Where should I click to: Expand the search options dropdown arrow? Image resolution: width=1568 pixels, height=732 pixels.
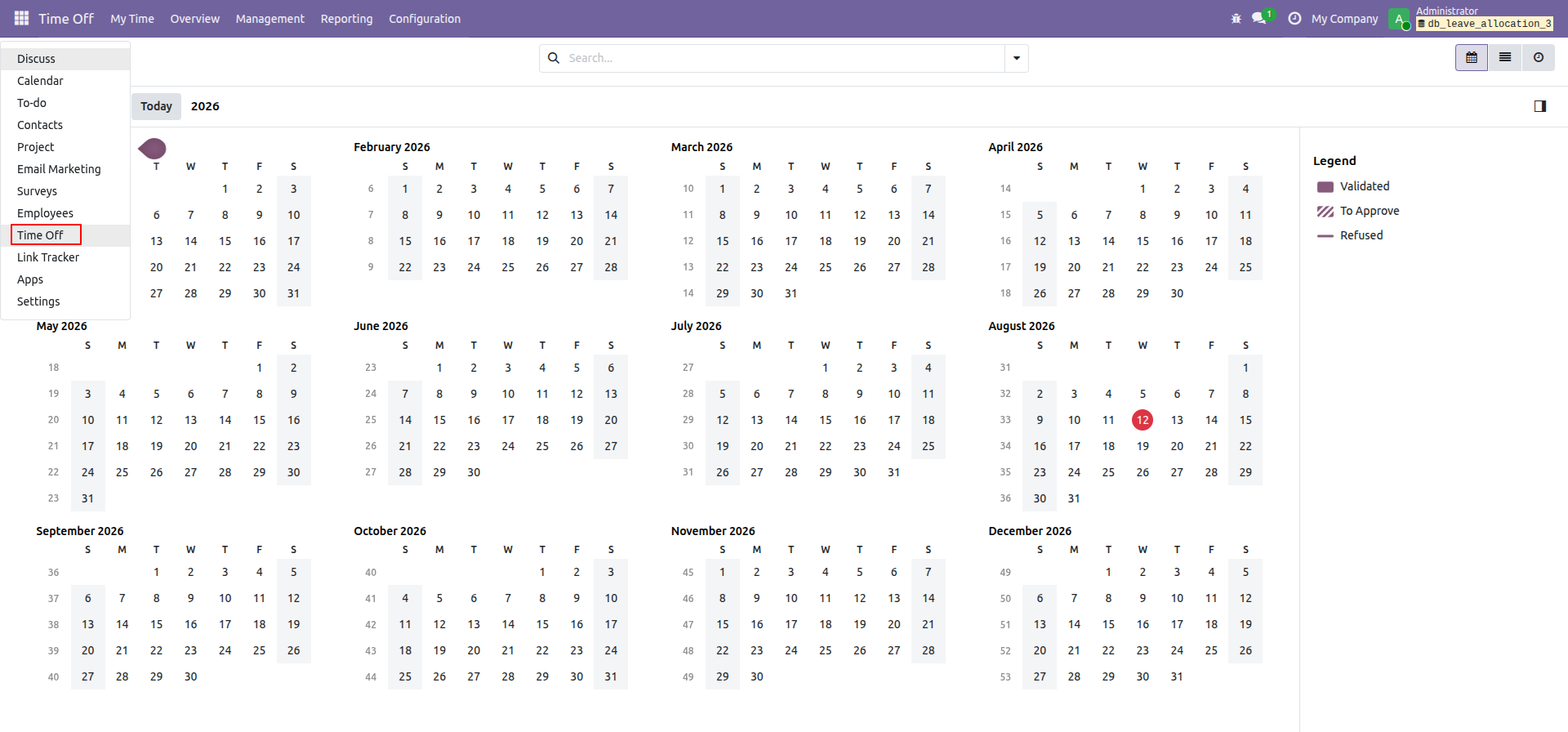1017,58
